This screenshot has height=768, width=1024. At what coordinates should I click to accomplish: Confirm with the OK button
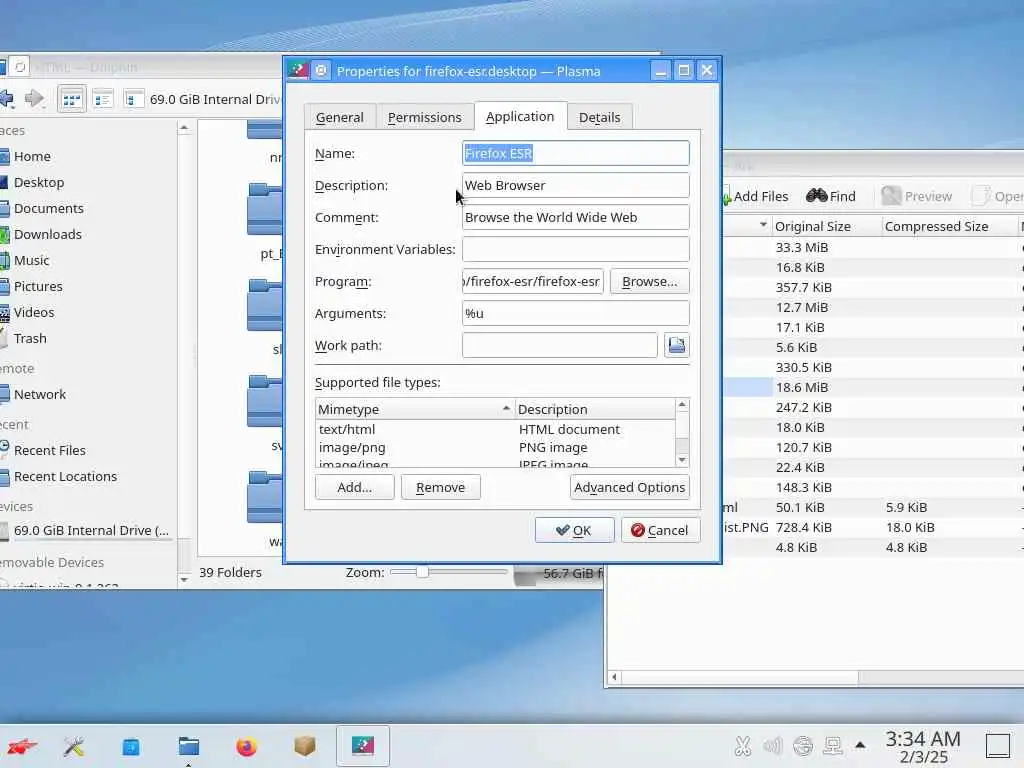[574, 530]
